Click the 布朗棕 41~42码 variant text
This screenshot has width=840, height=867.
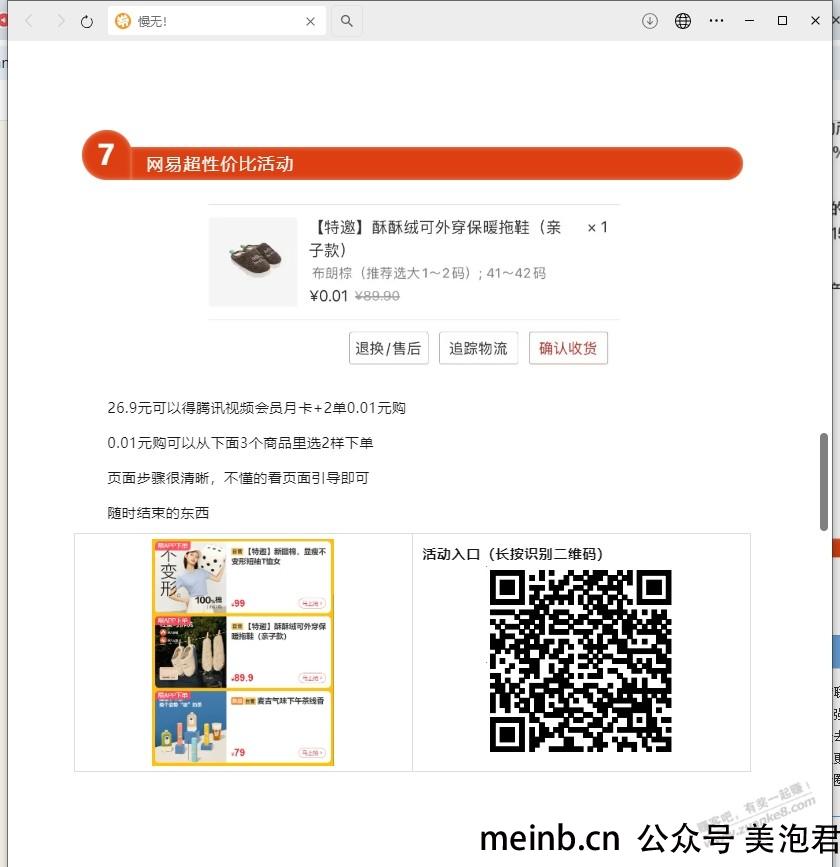pyautogui.click(x=429, y=273)
